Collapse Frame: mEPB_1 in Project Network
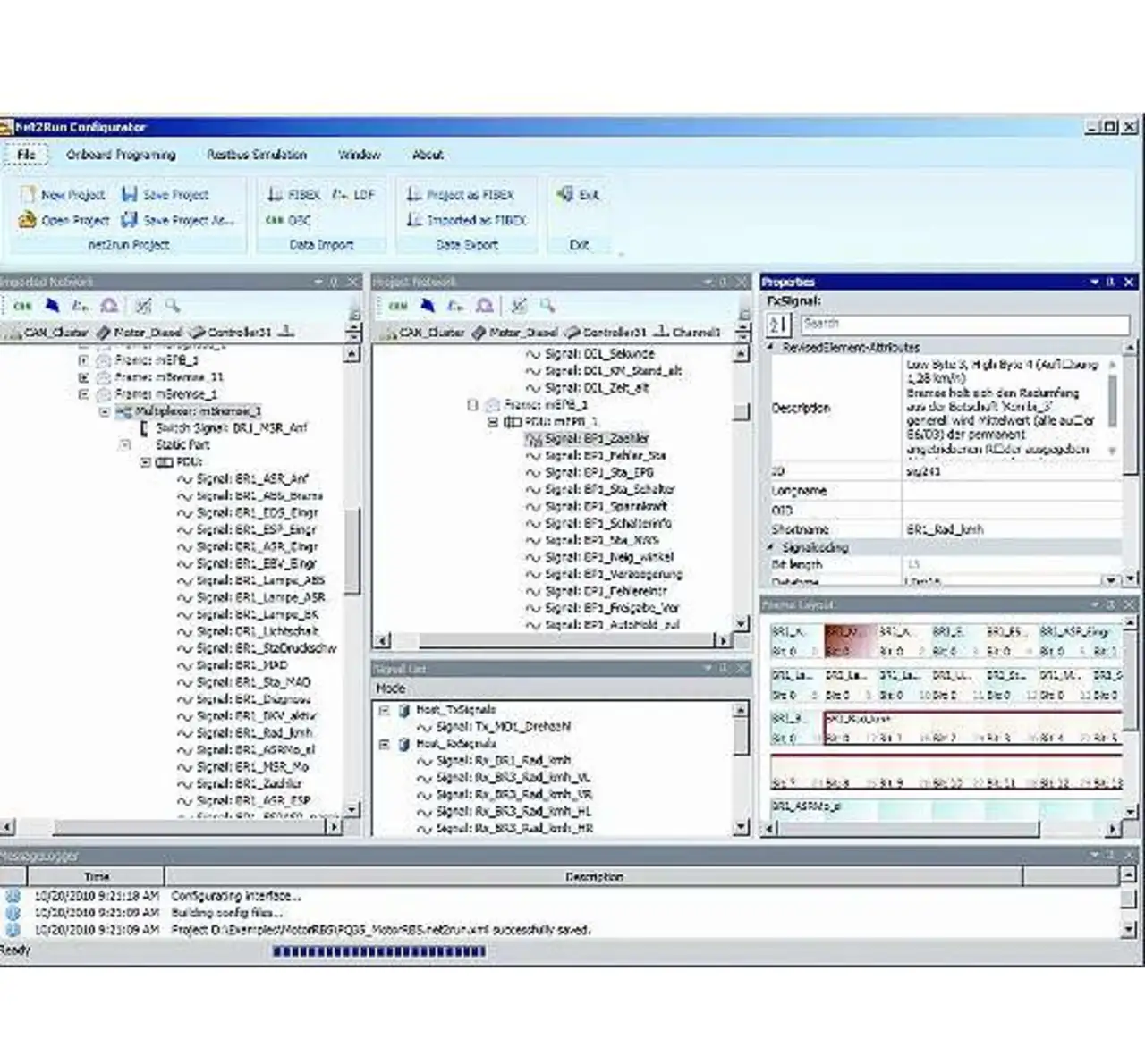This screenshot has width=1145, height=1064. pos(472,405)
